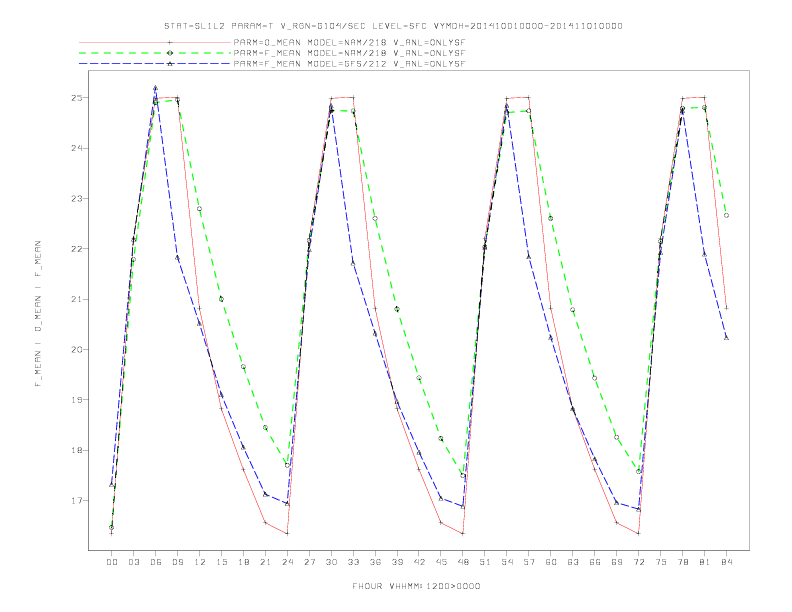This screenshot has height=612, width=792.
Task: Click the x-axis tick label 36
Action: (375, 562)
